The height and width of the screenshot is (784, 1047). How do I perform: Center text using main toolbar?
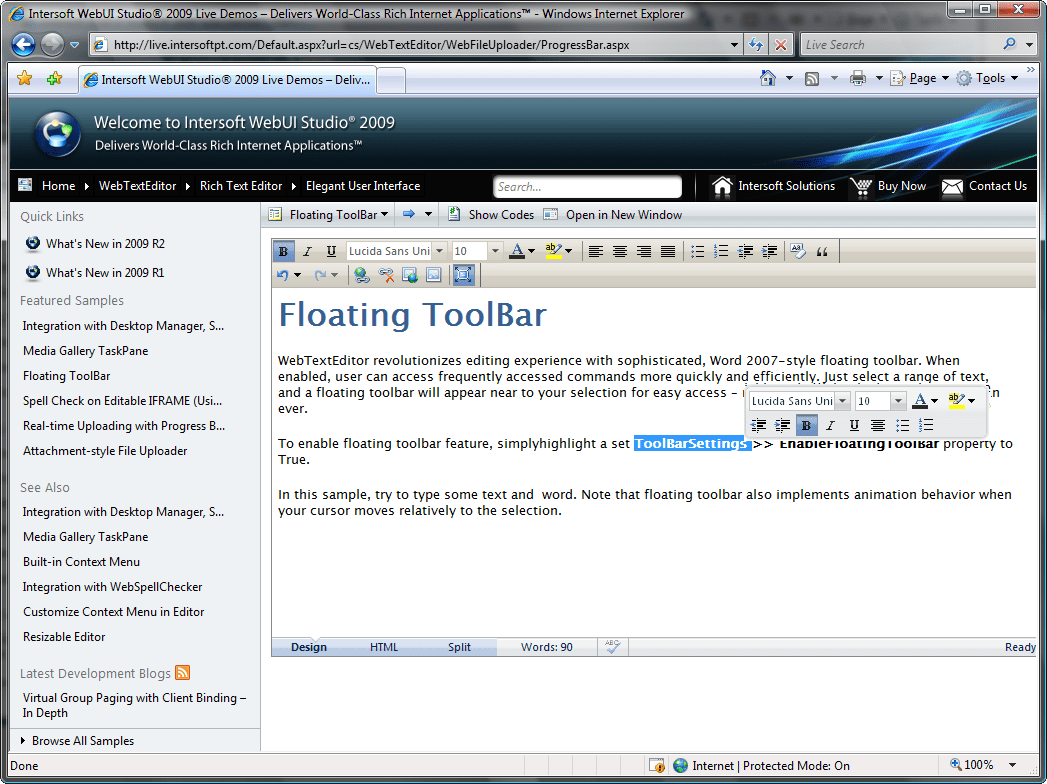click(x=620, y=252)
